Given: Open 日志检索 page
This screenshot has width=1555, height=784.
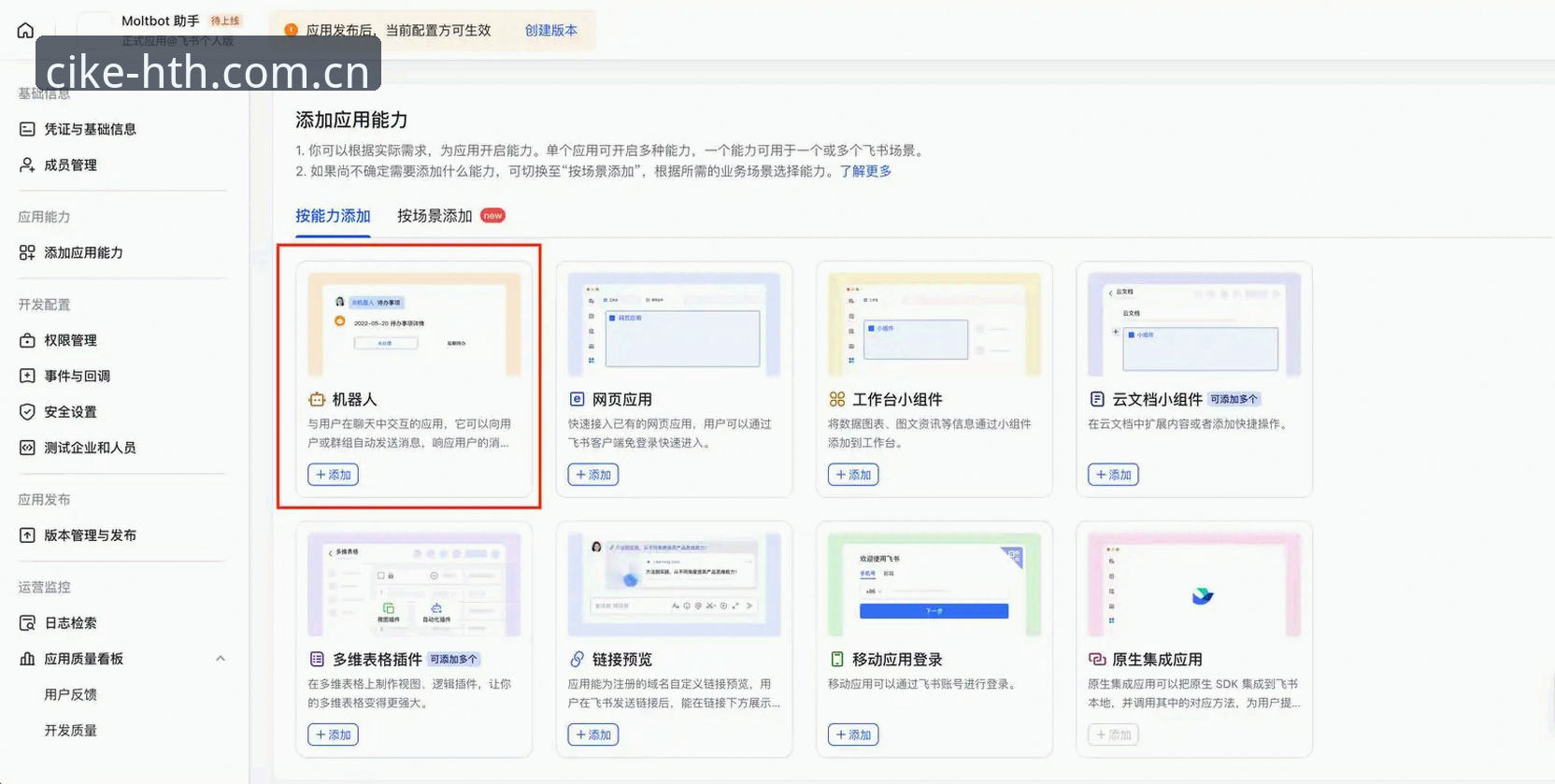Looking at the screenshot, I should click(x=70, y=623).
